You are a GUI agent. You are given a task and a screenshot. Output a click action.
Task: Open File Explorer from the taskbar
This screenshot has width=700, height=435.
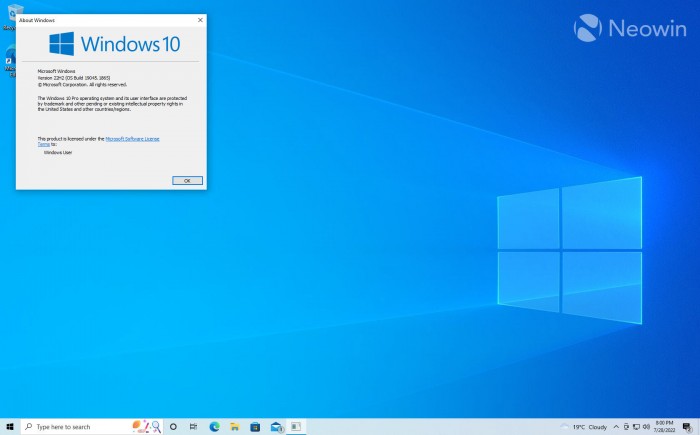pyautogui.click(x=235, y=426)
